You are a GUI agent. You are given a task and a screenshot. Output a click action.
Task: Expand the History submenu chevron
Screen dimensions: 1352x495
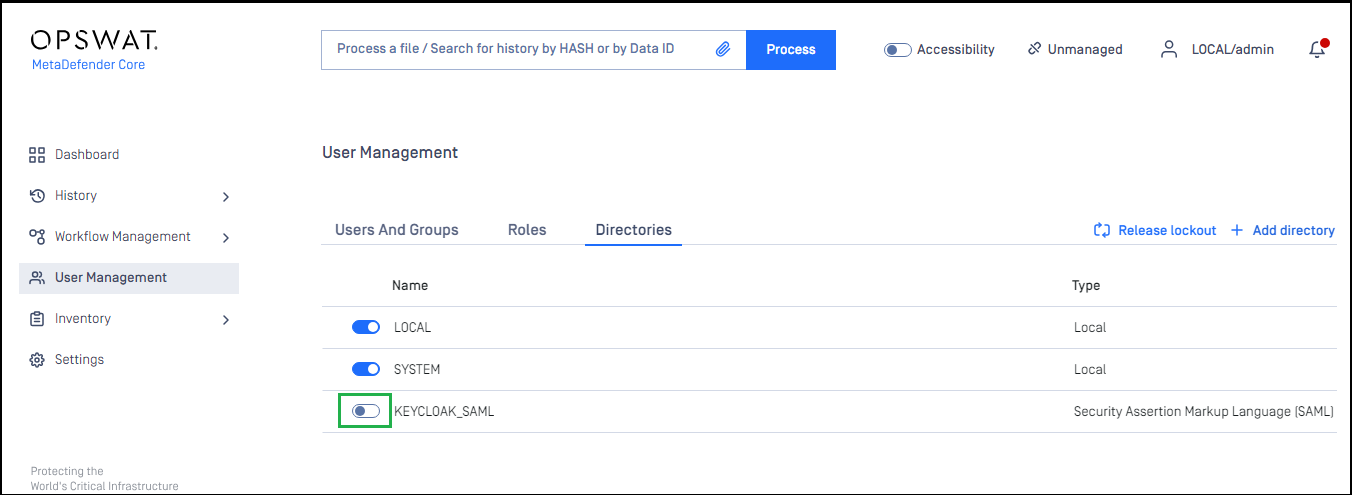coord(226,197)
